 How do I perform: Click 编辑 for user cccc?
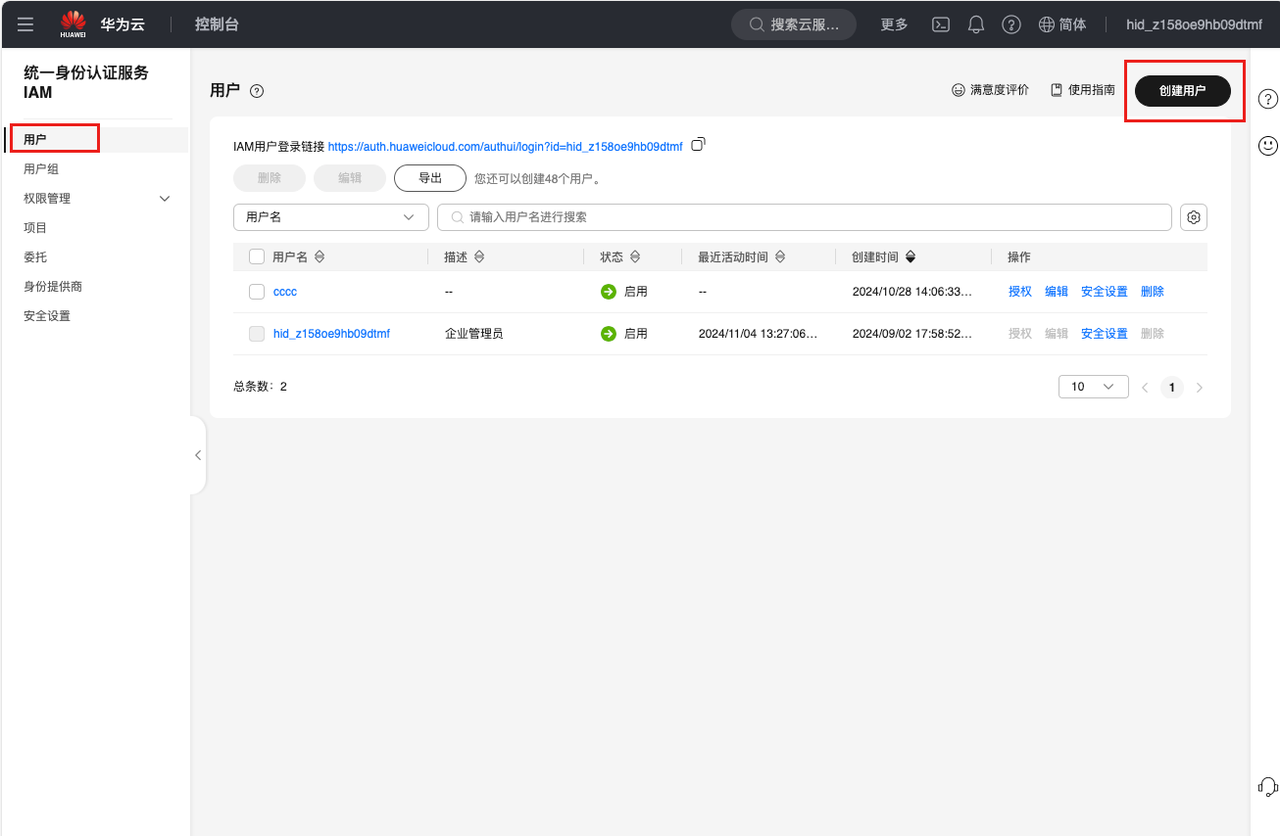1056,292
